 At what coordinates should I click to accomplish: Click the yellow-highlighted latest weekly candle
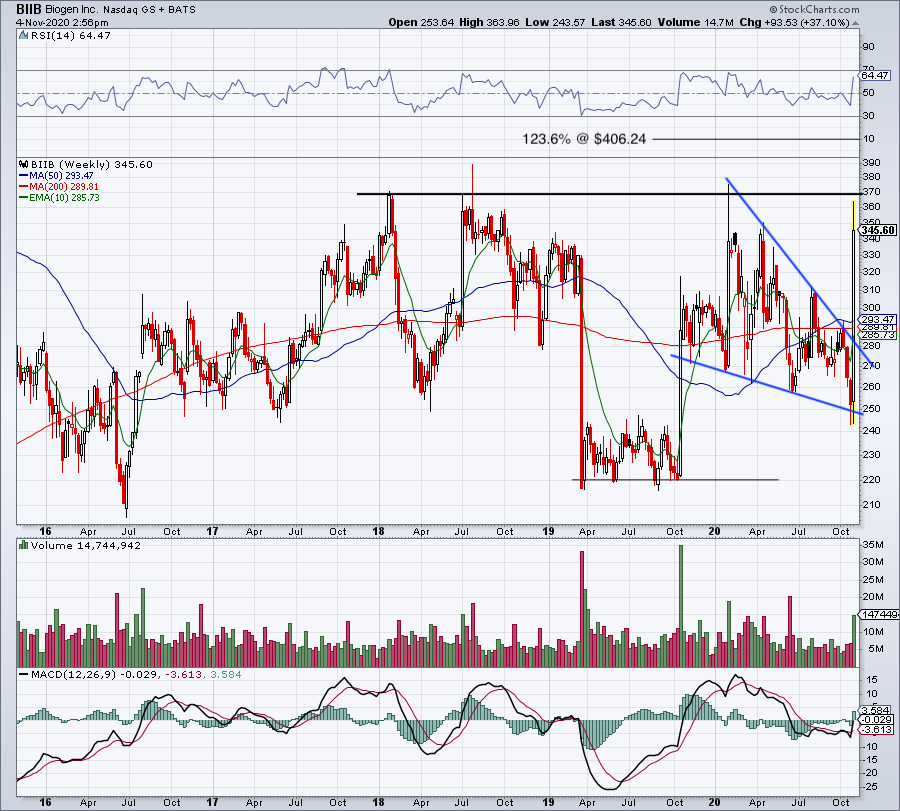point(854,313)
